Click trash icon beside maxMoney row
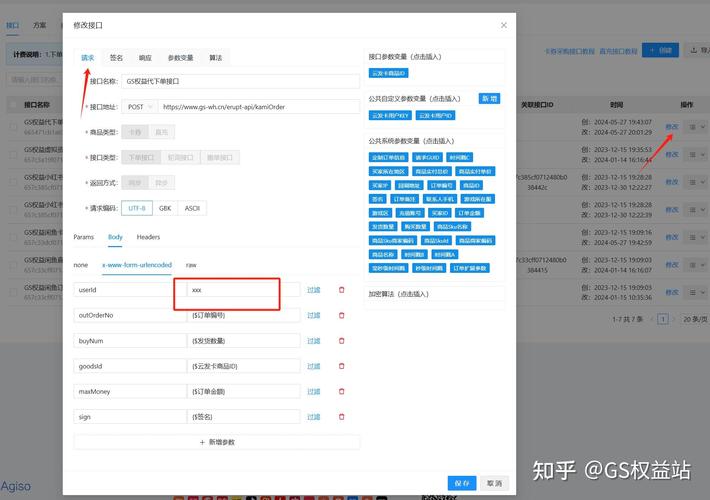 (341, 391)
